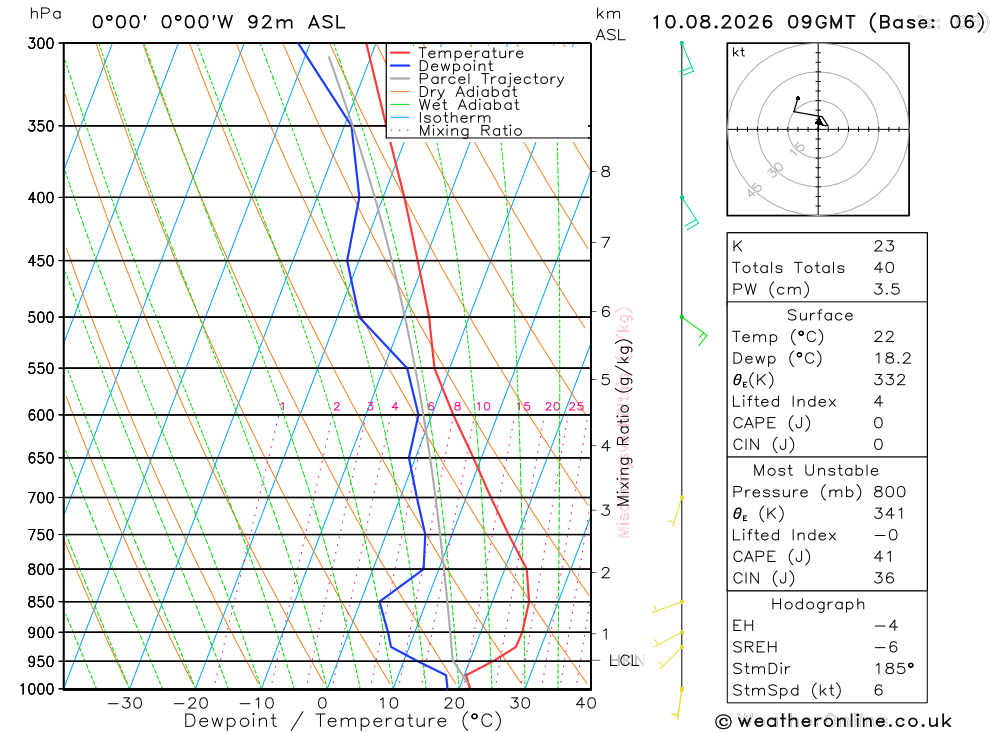Click the 5 km altitude label
This screenshot has width=1000, height=733.
tap(605, 380)
